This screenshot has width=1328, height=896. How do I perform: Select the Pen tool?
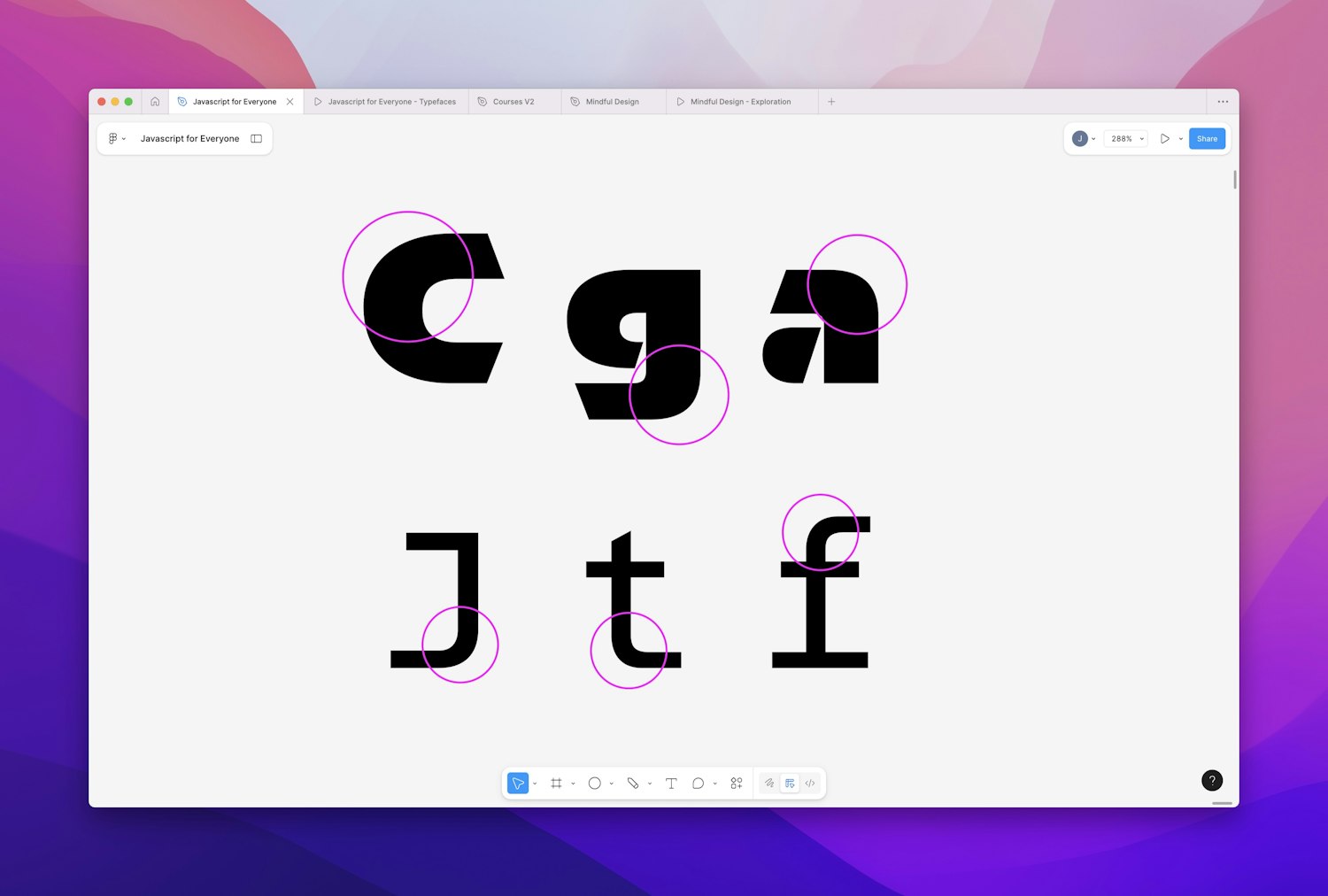coord(634,783)
